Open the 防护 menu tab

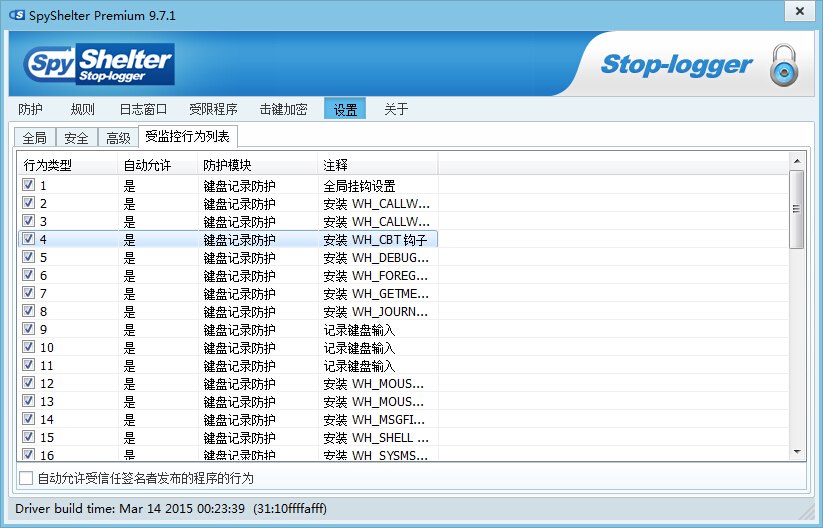[30, 109]
